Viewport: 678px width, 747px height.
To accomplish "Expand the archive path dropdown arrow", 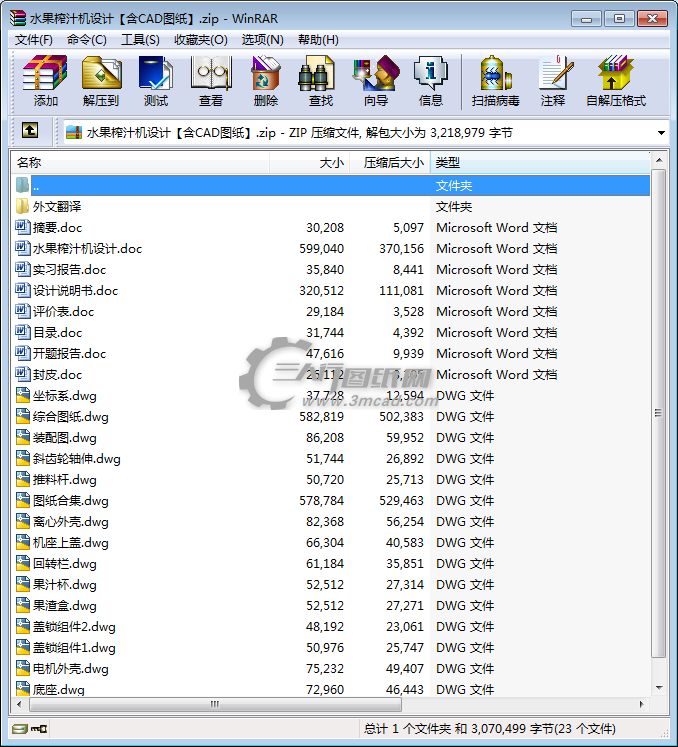I will (x=661, y=133).
